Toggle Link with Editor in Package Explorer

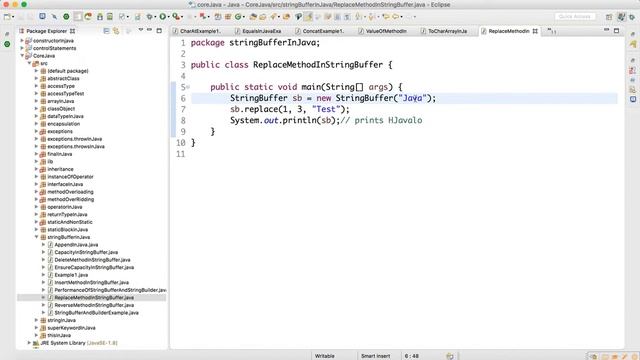[116, 31]
